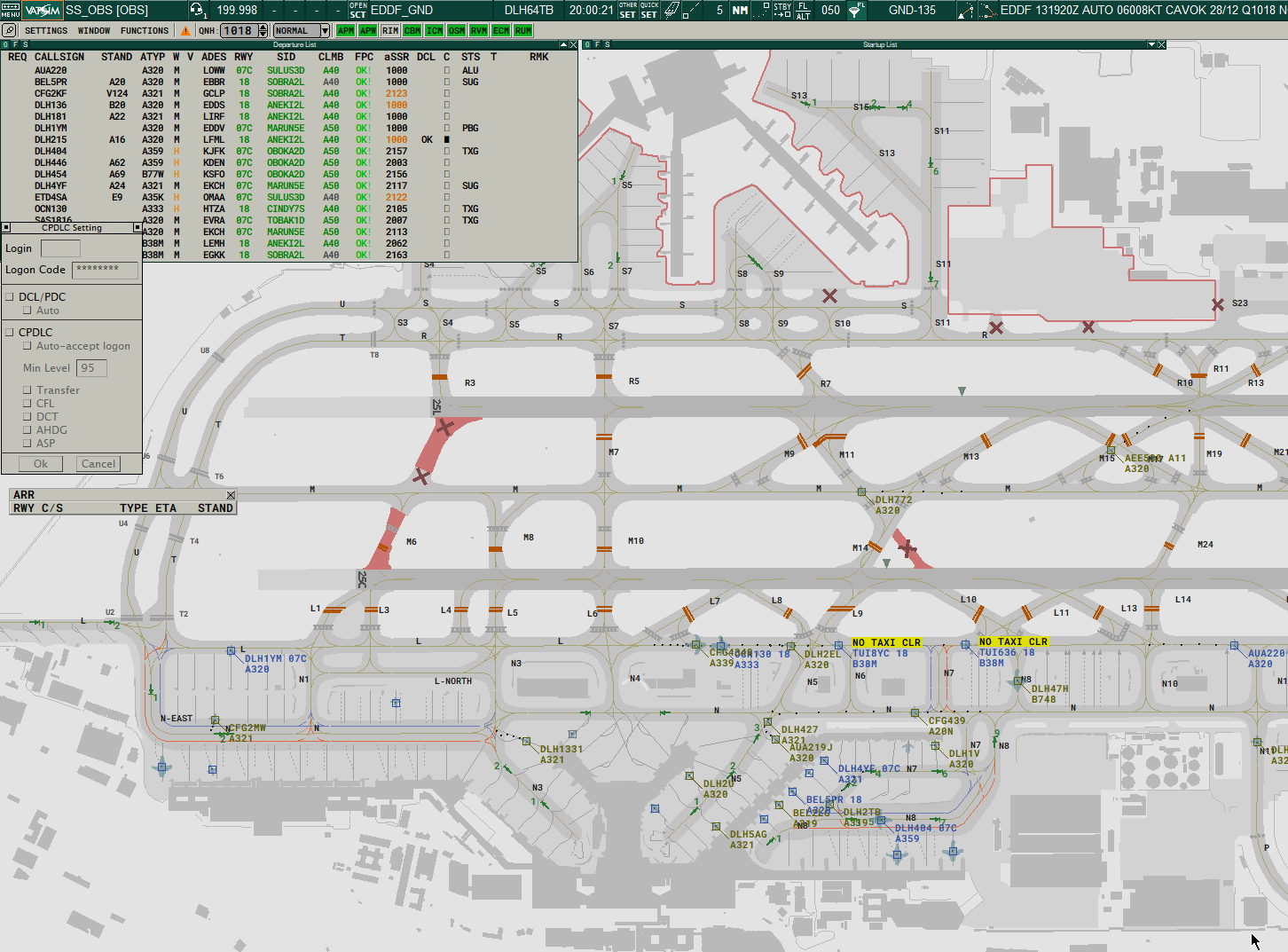Tick the Transfer checkbox
The width and height of the screenshot is (1288, 952).
[27, 390]
